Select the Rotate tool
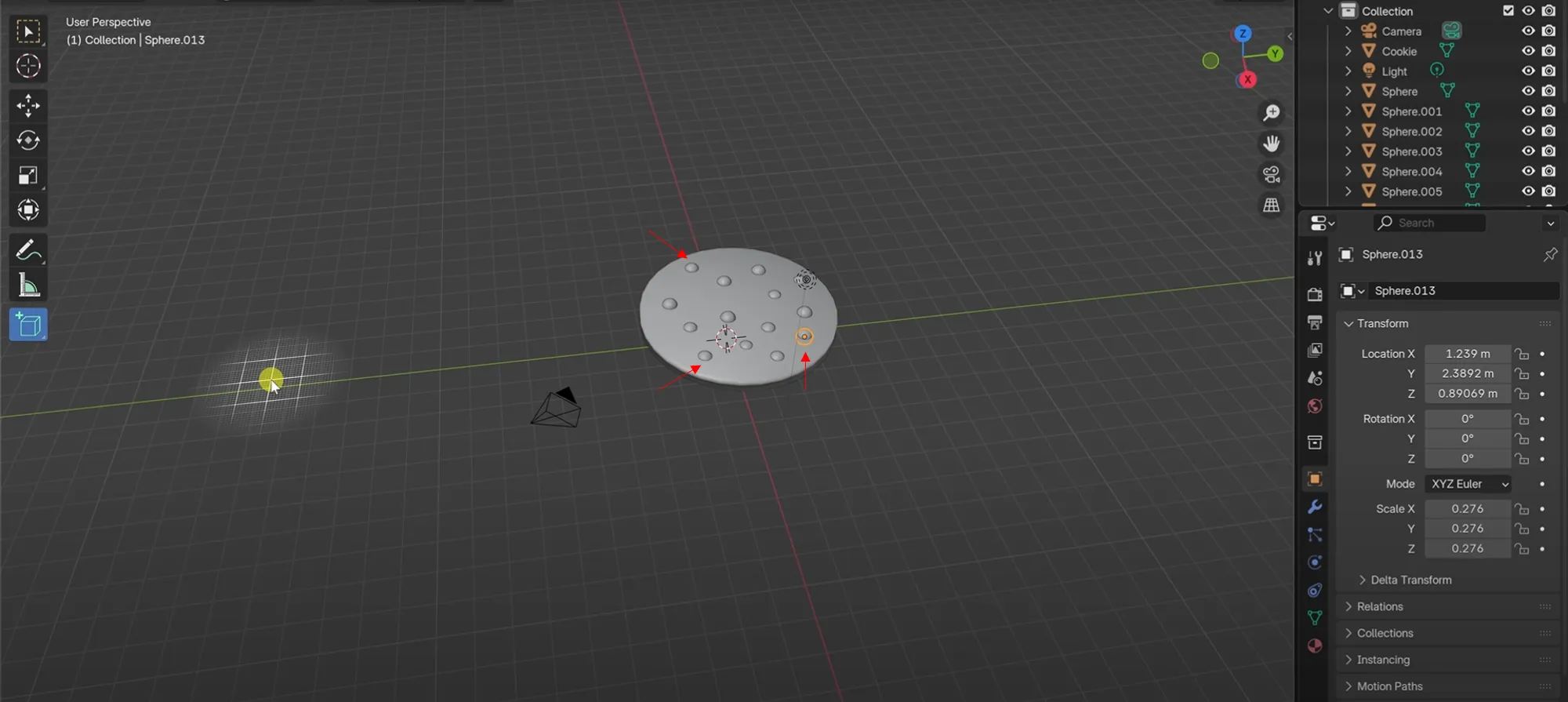Image resolution: width=1568 pixels, height=702 pixels. pyautogui.click(x=28, y=140)
